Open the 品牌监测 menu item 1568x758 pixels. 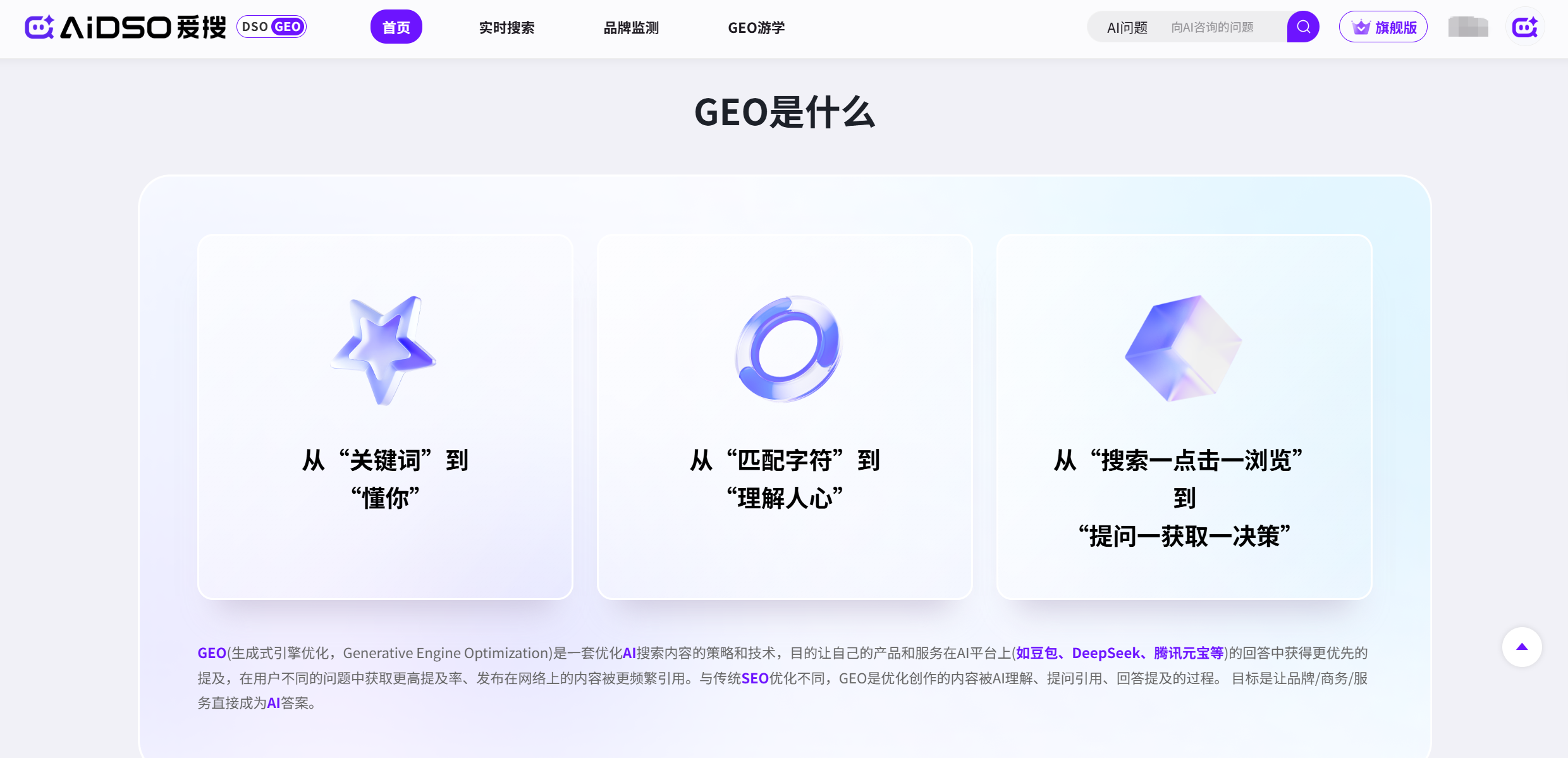tap(631, 28)
